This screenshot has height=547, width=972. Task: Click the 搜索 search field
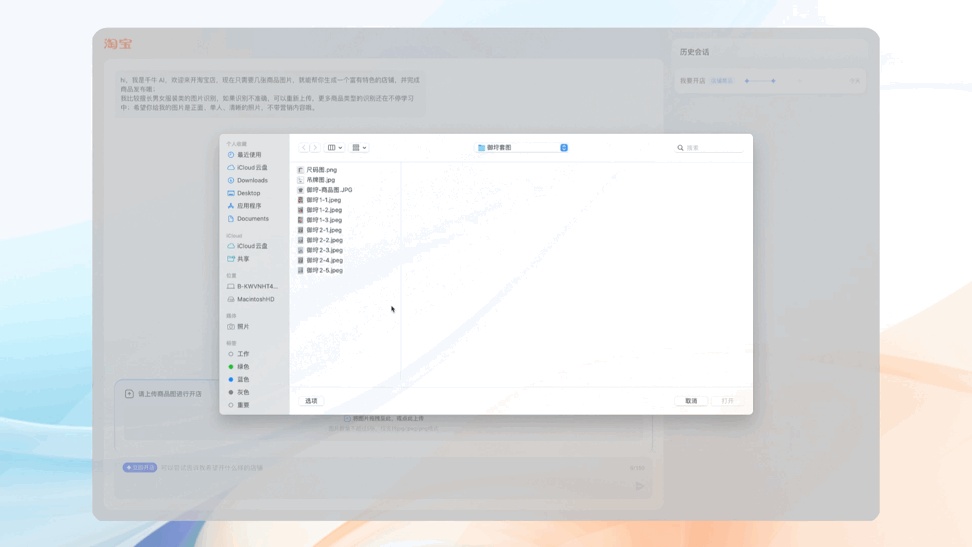point(709,148)
